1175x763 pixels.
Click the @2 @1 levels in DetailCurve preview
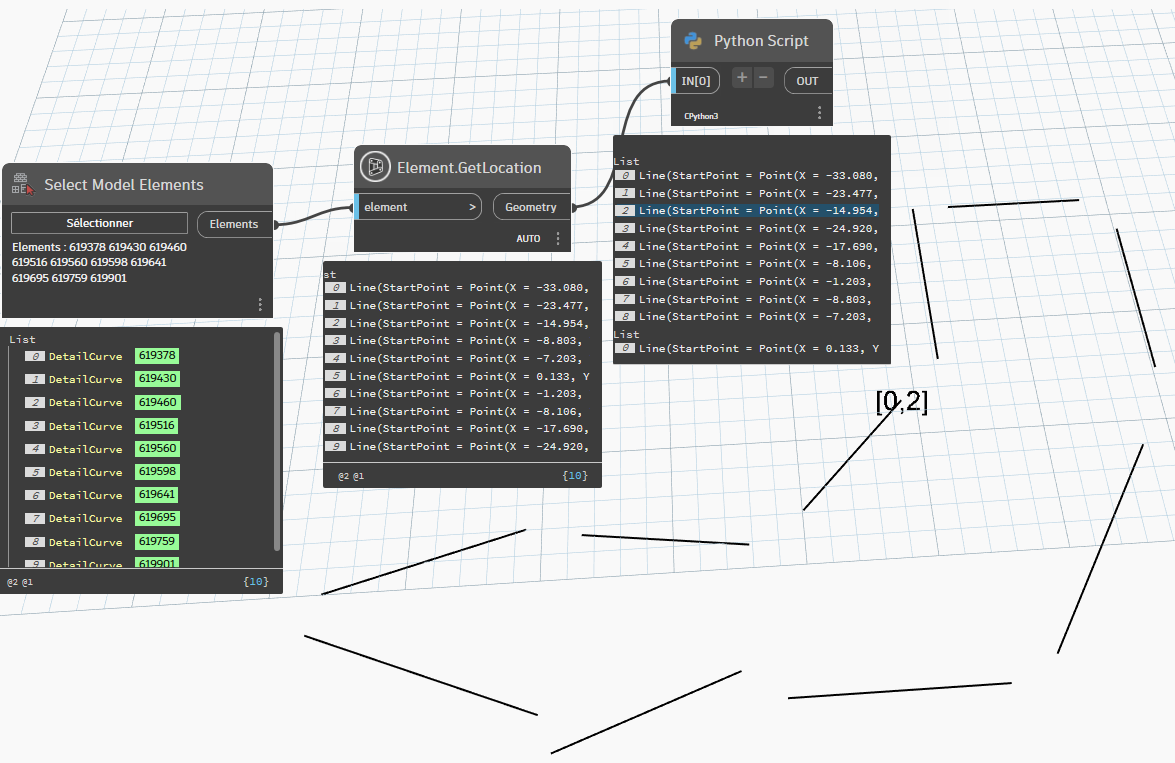20,582
